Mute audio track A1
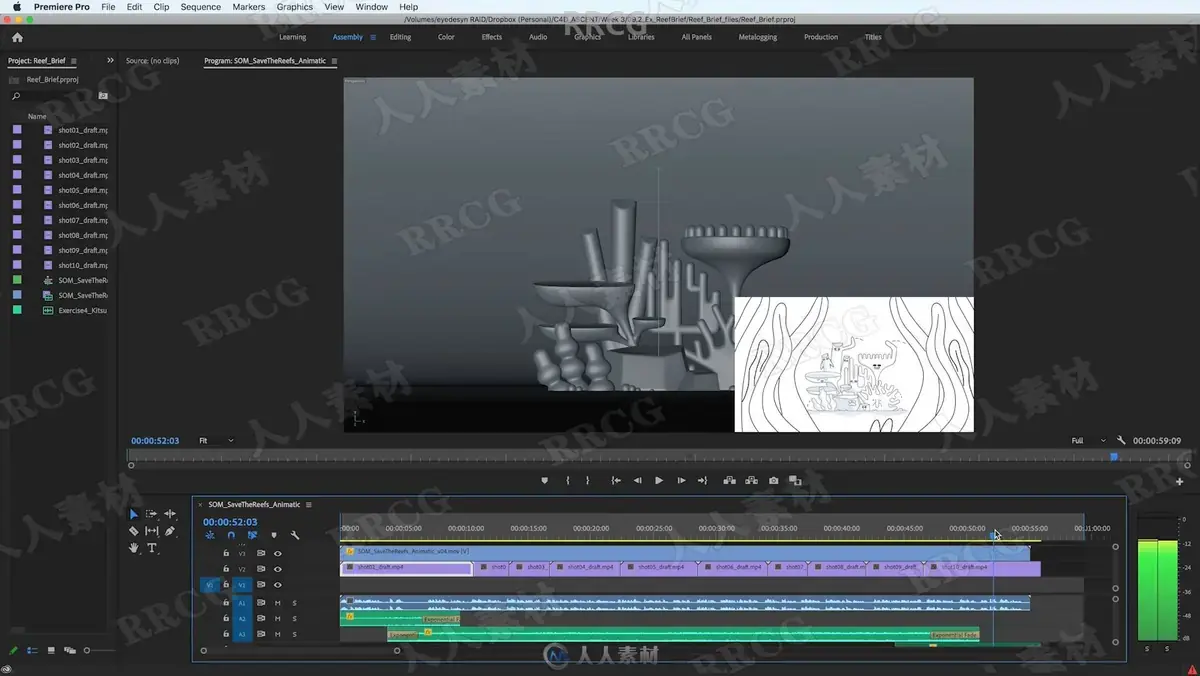Screen dimensions: 1200x676 (277, 603)
